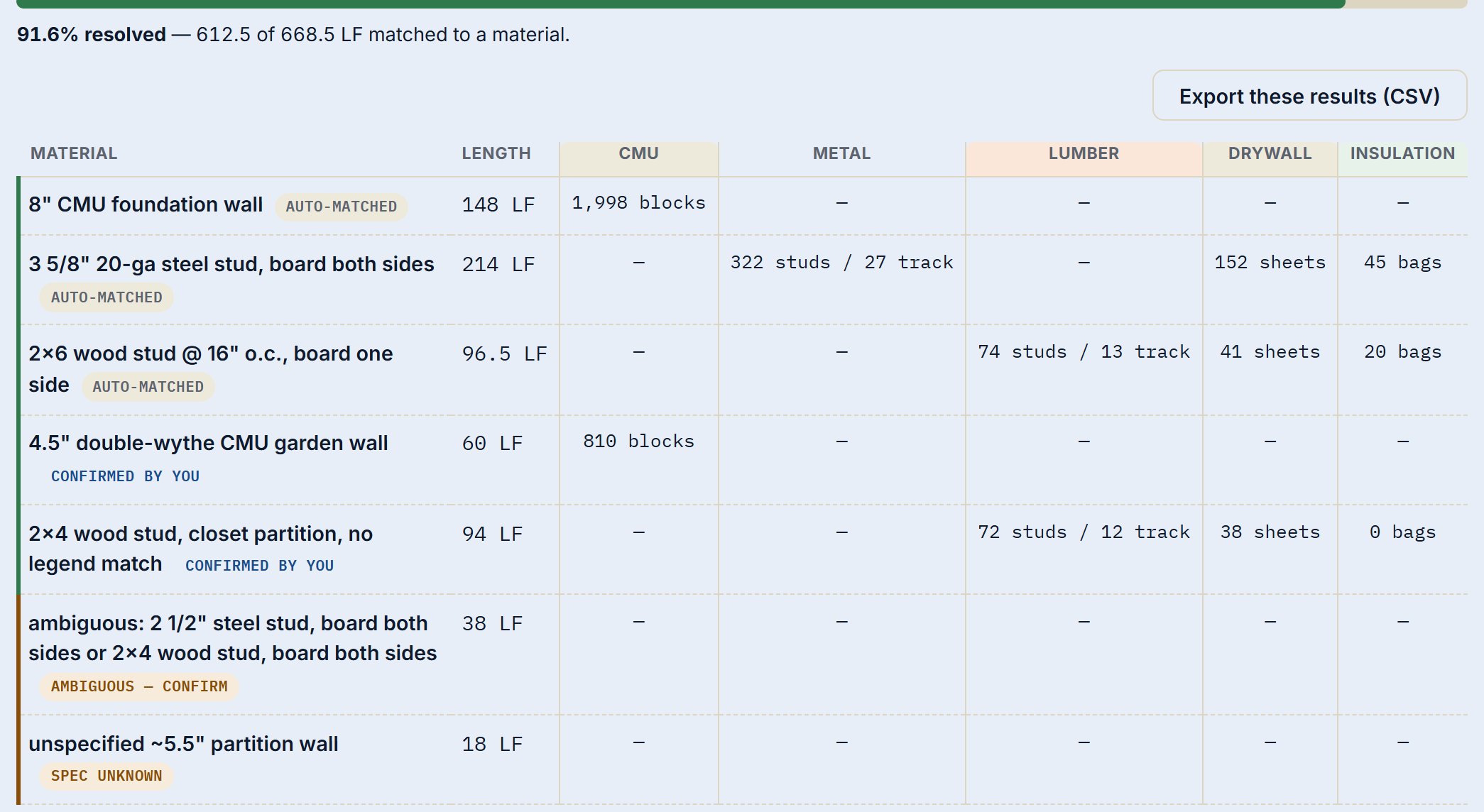
Task: Click the MATERIAL column header
Action: pyautogui.click(x=74, y=153)
